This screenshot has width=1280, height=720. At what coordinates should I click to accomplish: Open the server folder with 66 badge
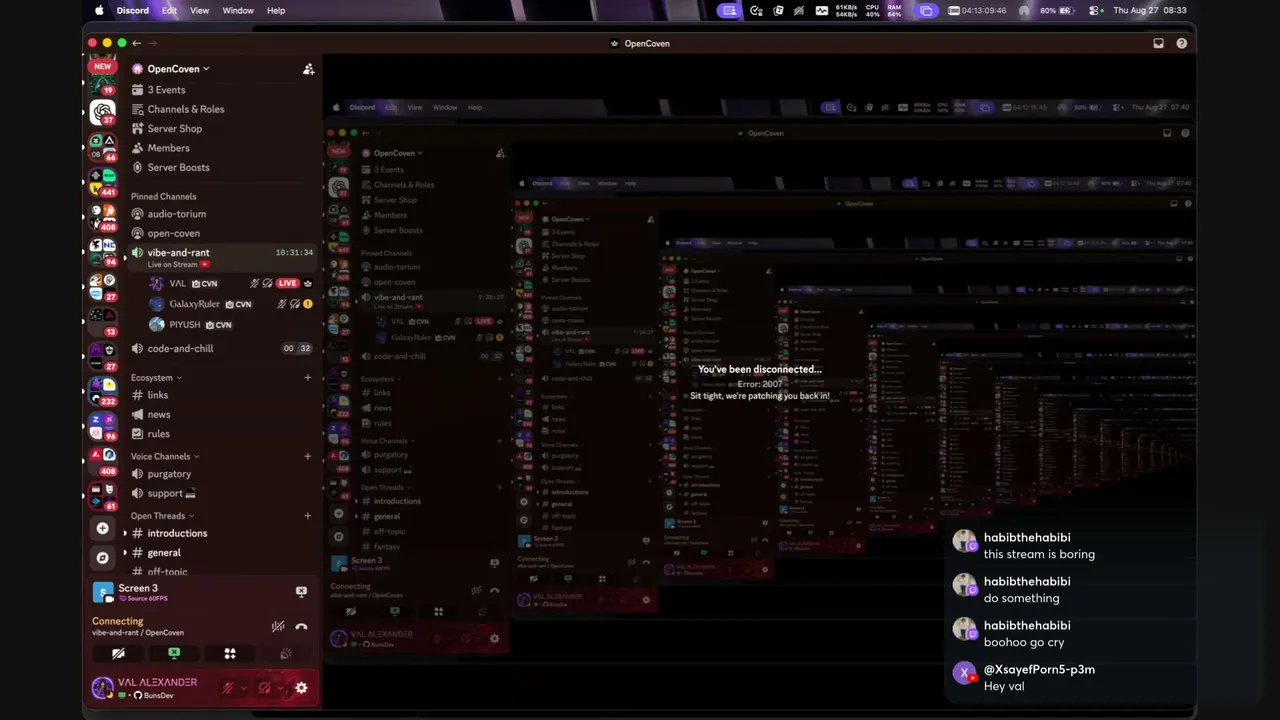click(102, 148)
